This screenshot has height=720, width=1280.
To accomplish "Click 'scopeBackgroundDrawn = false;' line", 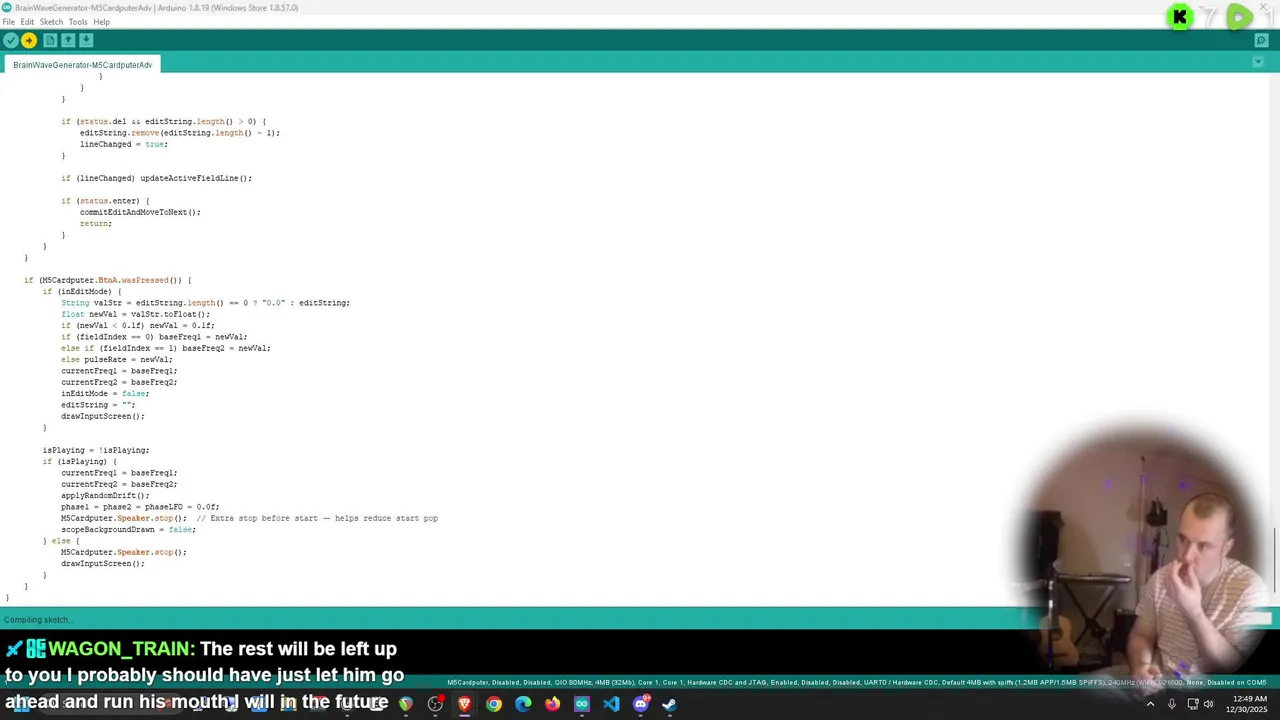I will 128,529.
